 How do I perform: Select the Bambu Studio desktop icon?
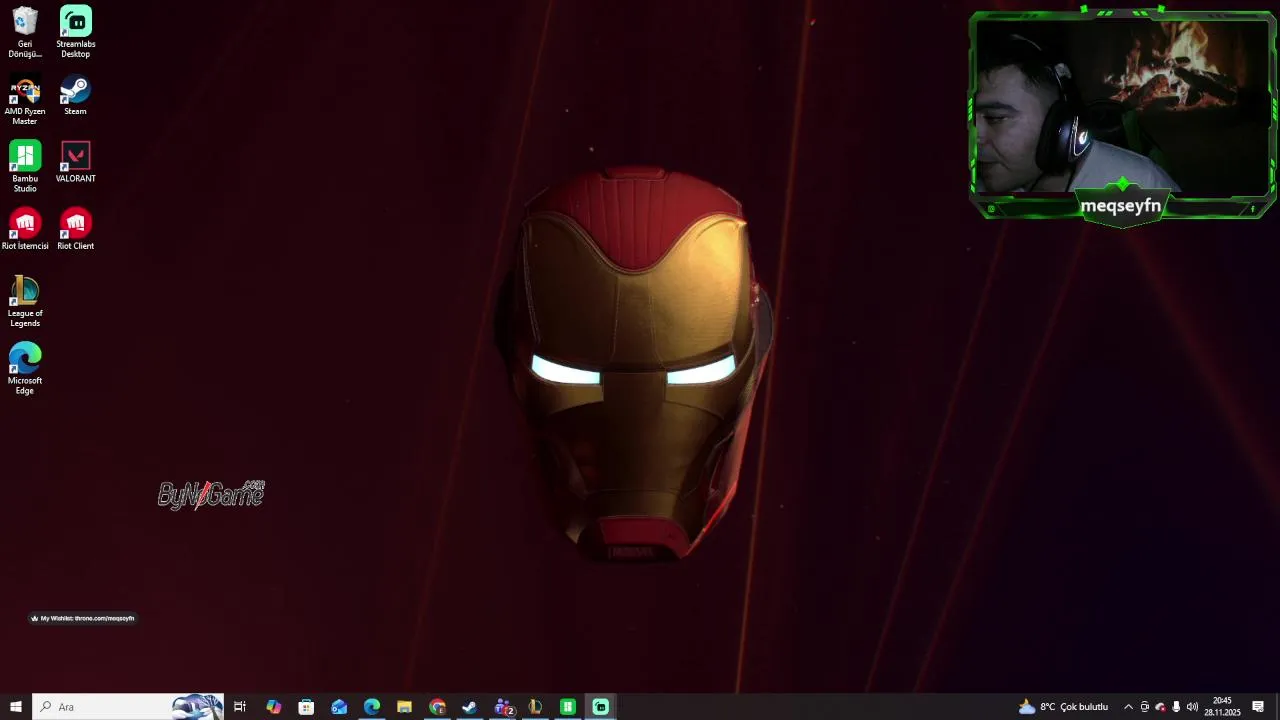click(25, 167)
